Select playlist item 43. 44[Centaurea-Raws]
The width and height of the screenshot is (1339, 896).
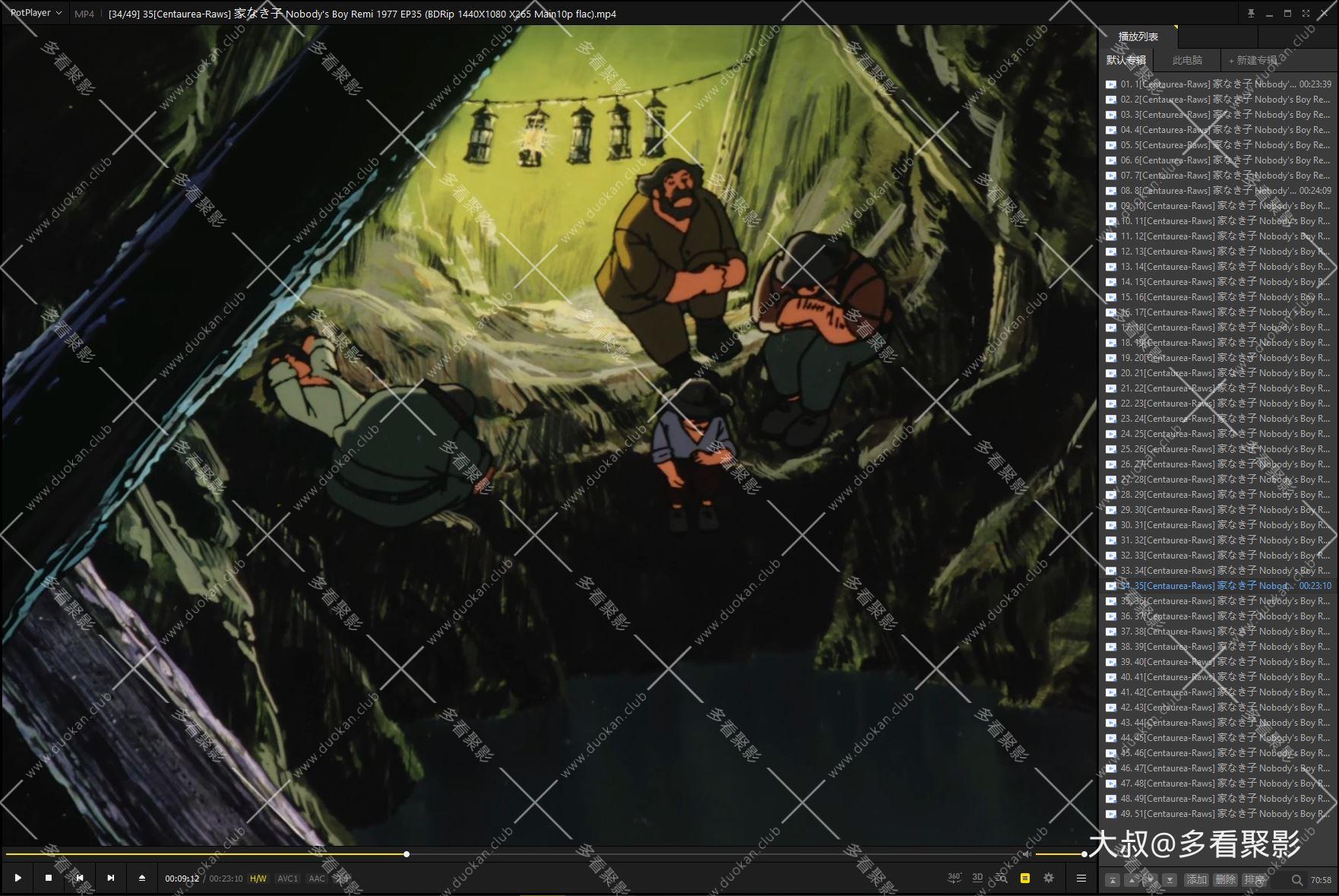(x=1218, y=723)
